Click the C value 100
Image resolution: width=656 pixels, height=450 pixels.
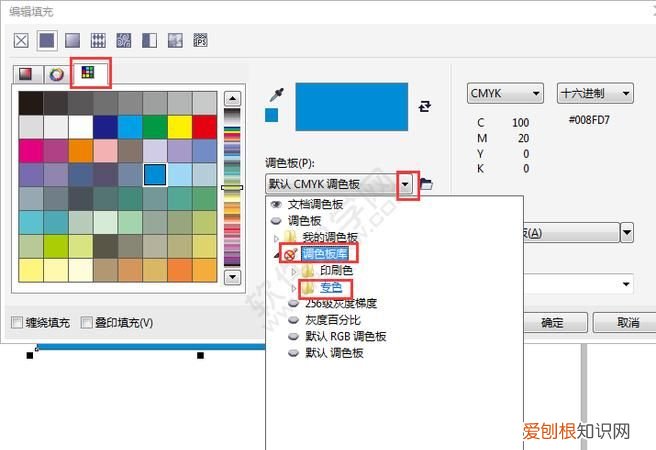(520, 123)
